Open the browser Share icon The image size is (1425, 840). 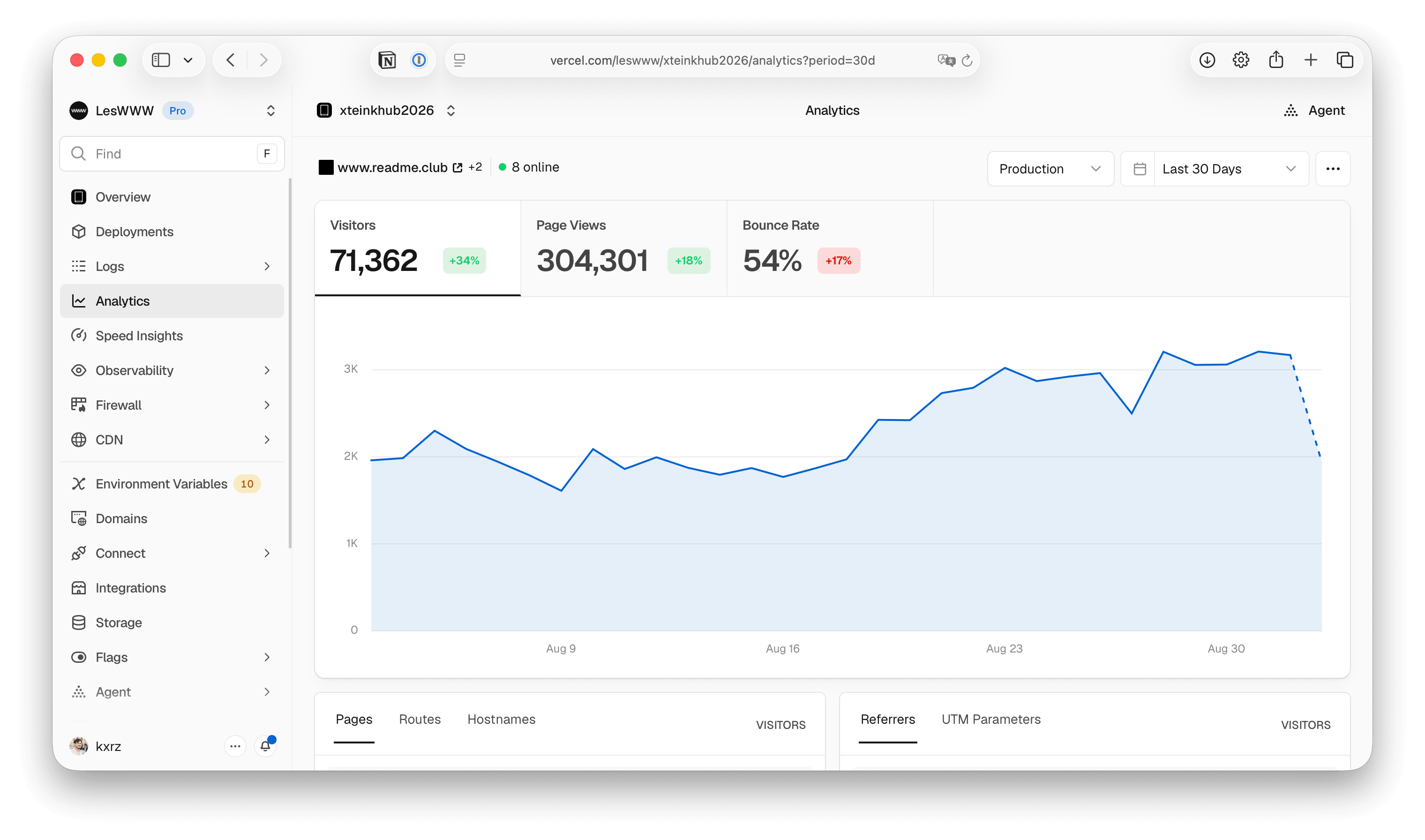(1275, 60)
